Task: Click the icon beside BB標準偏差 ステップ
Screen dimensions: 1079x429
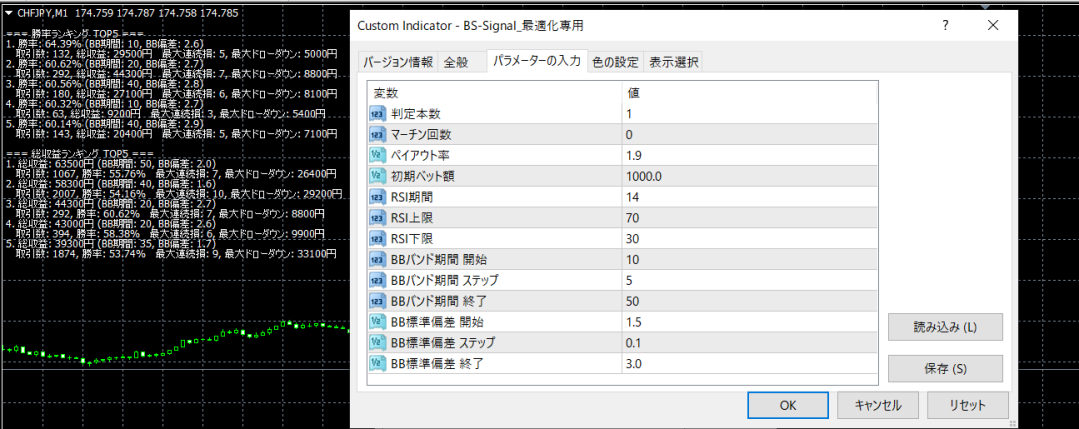Action: (x=377, y=343)
